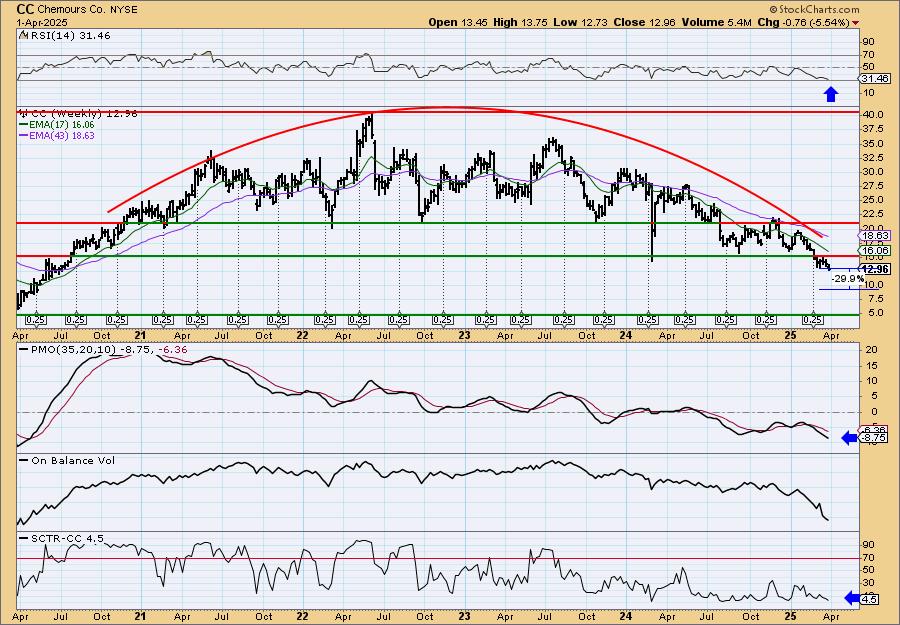
Task: Select the "1-Apr-2025" date text
Action: click(x=42, y=22)
